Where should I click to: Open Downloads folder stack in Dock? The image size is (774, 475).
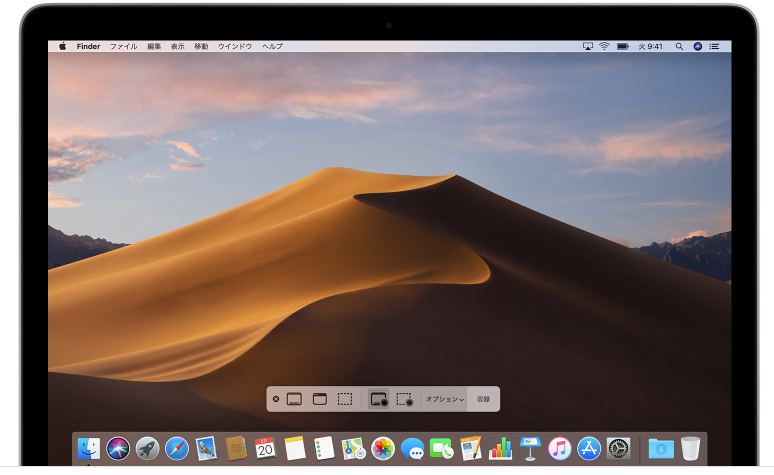[x=661, y=448]
